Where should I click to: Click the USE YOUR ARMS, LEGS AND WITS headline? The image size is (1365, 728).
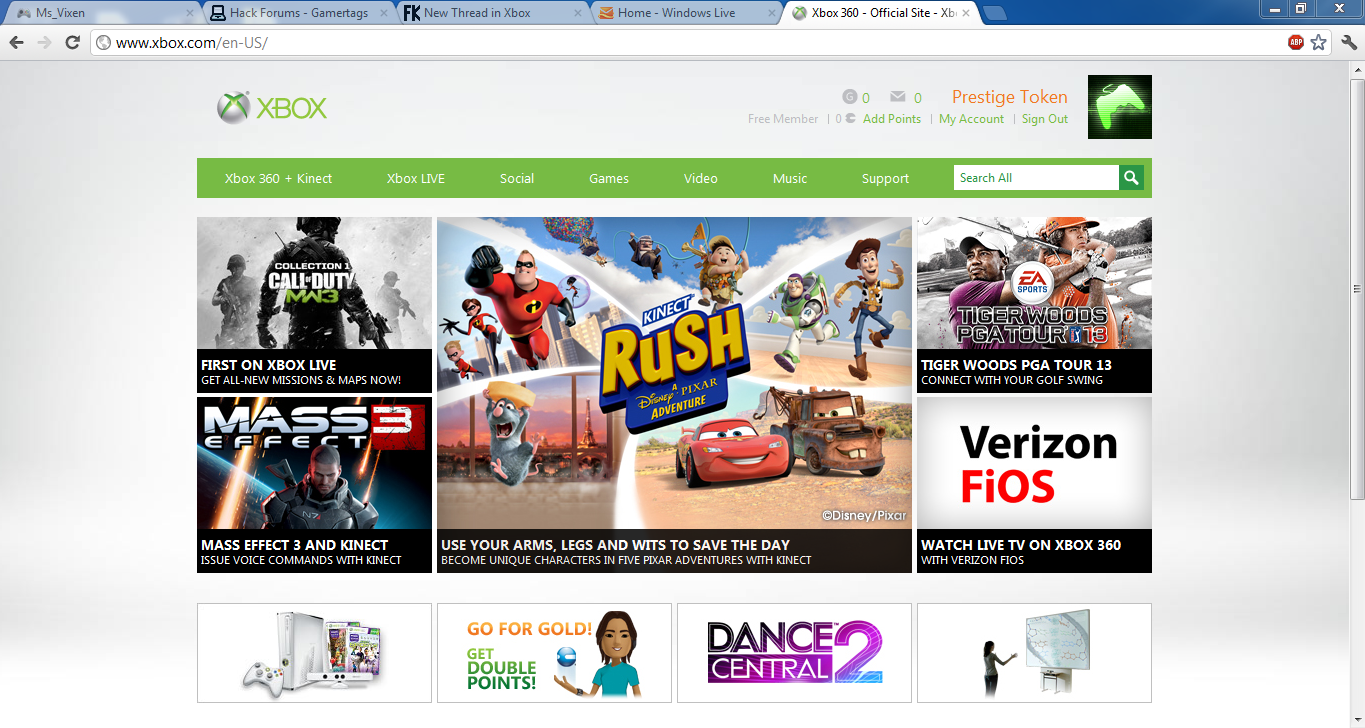(615, 545)
